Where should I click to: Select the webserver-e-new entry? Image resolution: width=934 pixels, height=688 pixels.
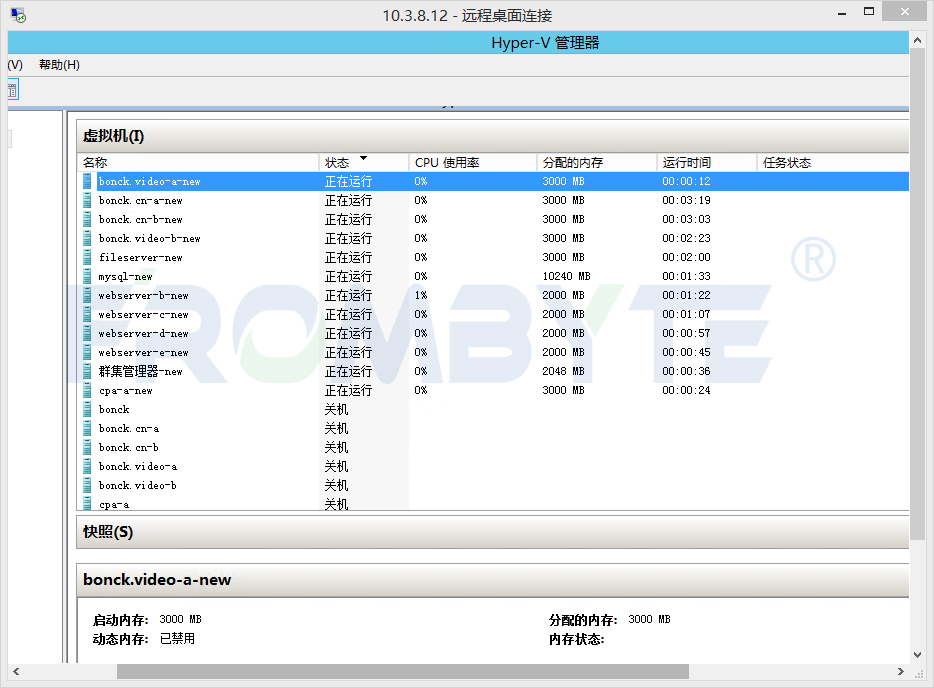[143, 352]
